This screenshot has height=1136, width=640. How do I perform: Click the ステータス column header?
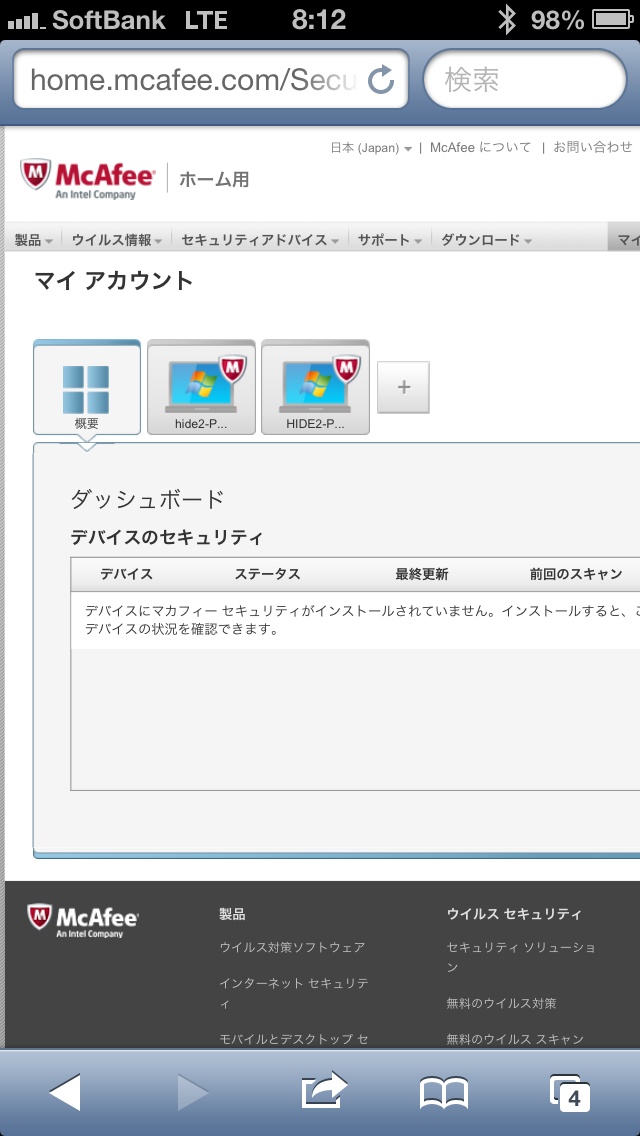click(x=267, y=575)
